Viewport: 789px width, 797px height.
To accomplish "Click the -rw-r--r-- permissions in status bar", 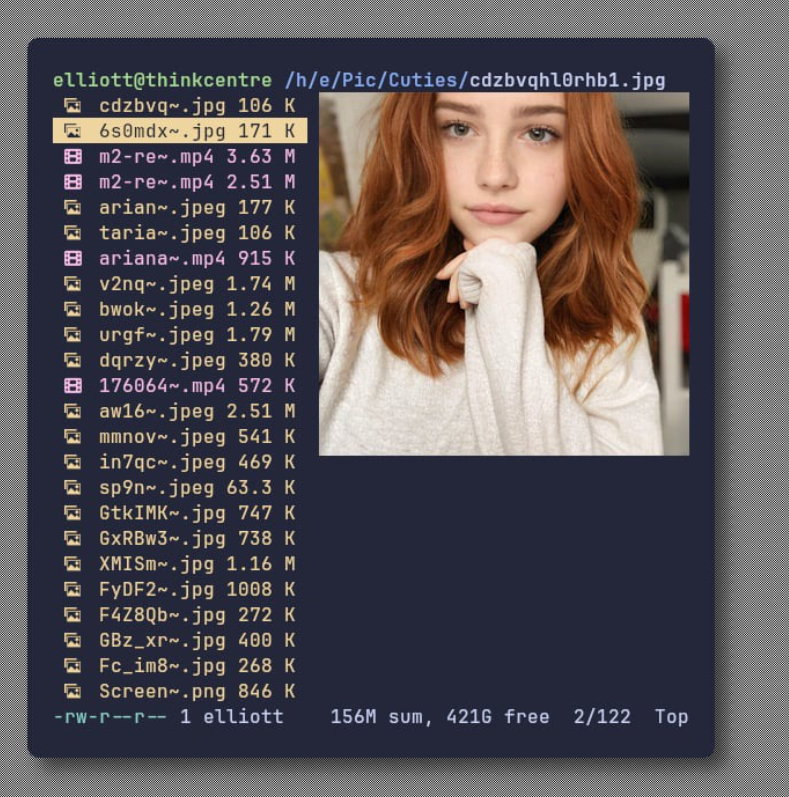I will pyautogui.click(x=110, y=717).
